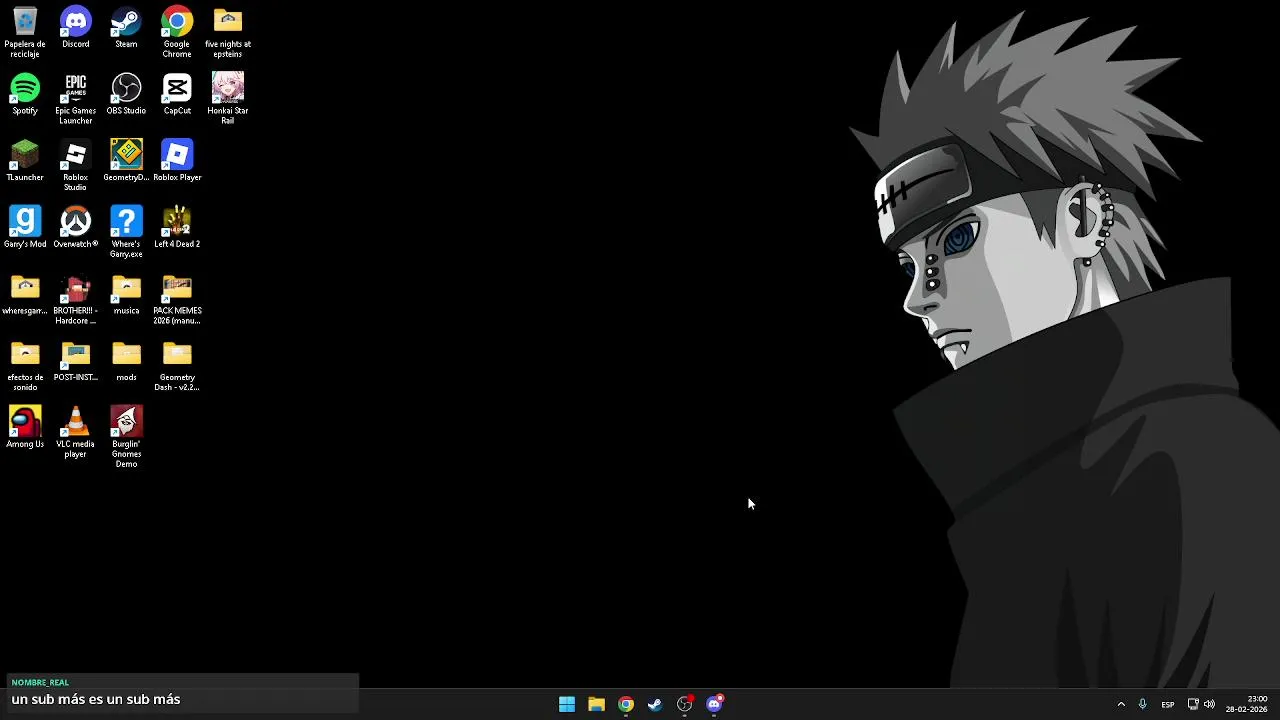Select the OBS Studio desktop shortcut
This screenshot has width=1280, height=720.
pyautogui.click(x=126, y=94)
